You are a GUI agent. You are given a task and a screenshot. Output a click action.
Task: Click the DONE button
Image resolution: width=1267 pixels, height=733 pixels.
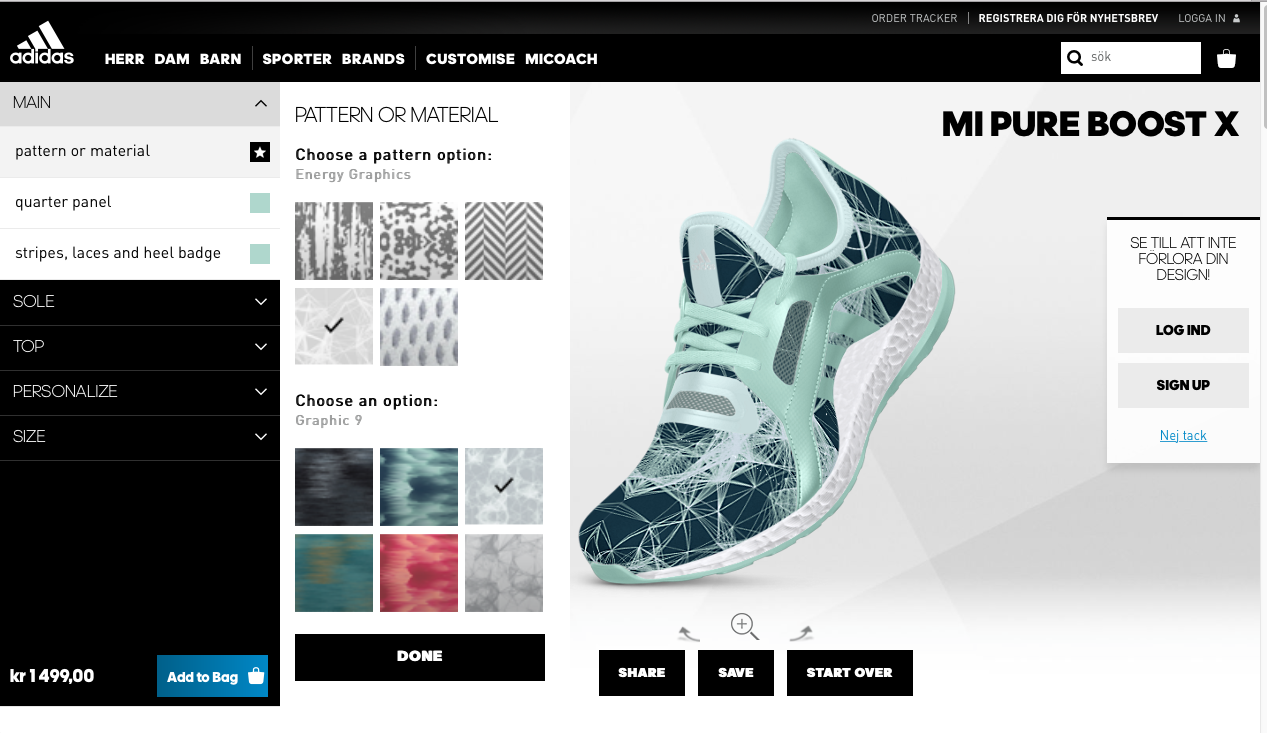click(420, 657)
